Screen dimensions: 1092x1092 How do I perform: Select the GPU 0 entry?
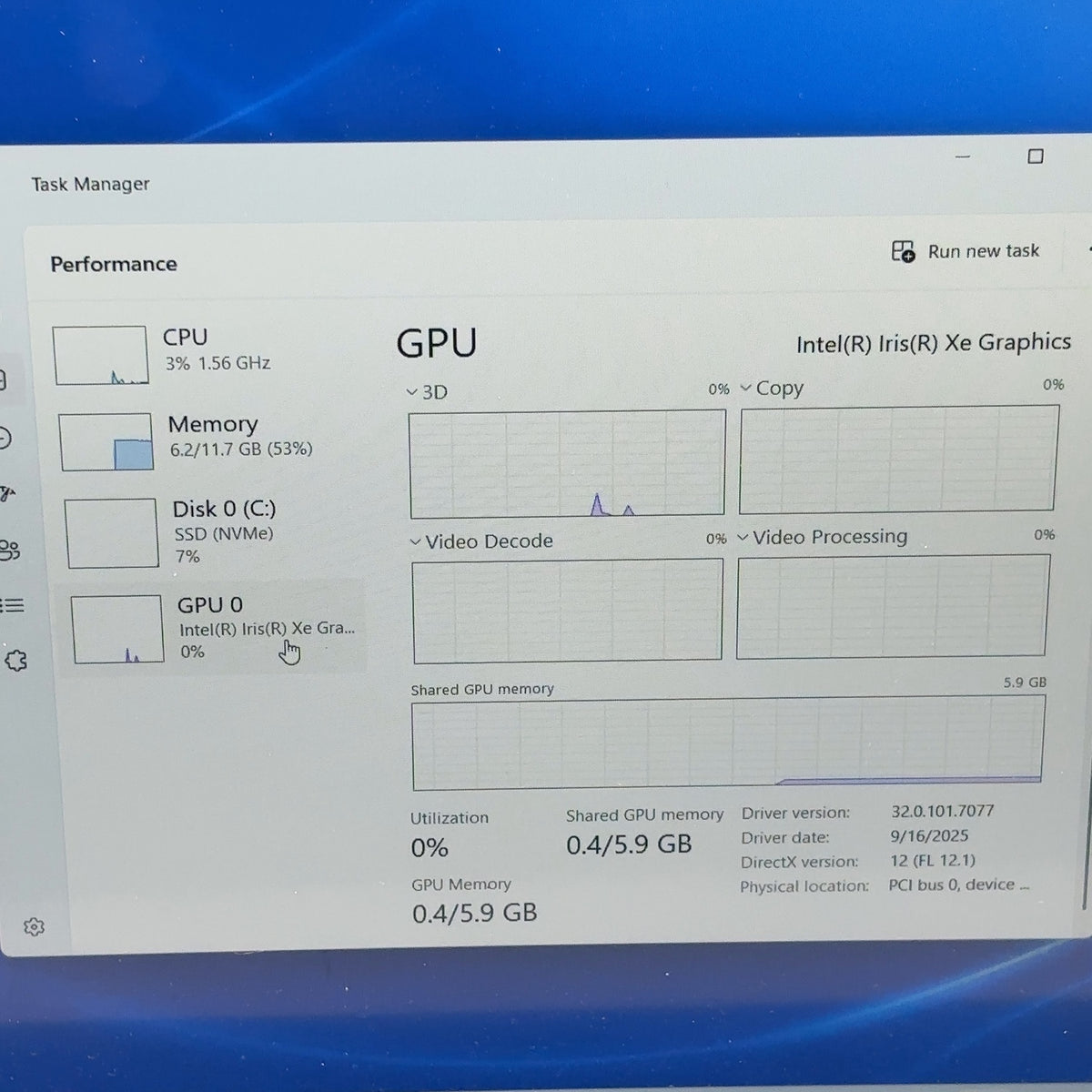click(x=213, y=628)
